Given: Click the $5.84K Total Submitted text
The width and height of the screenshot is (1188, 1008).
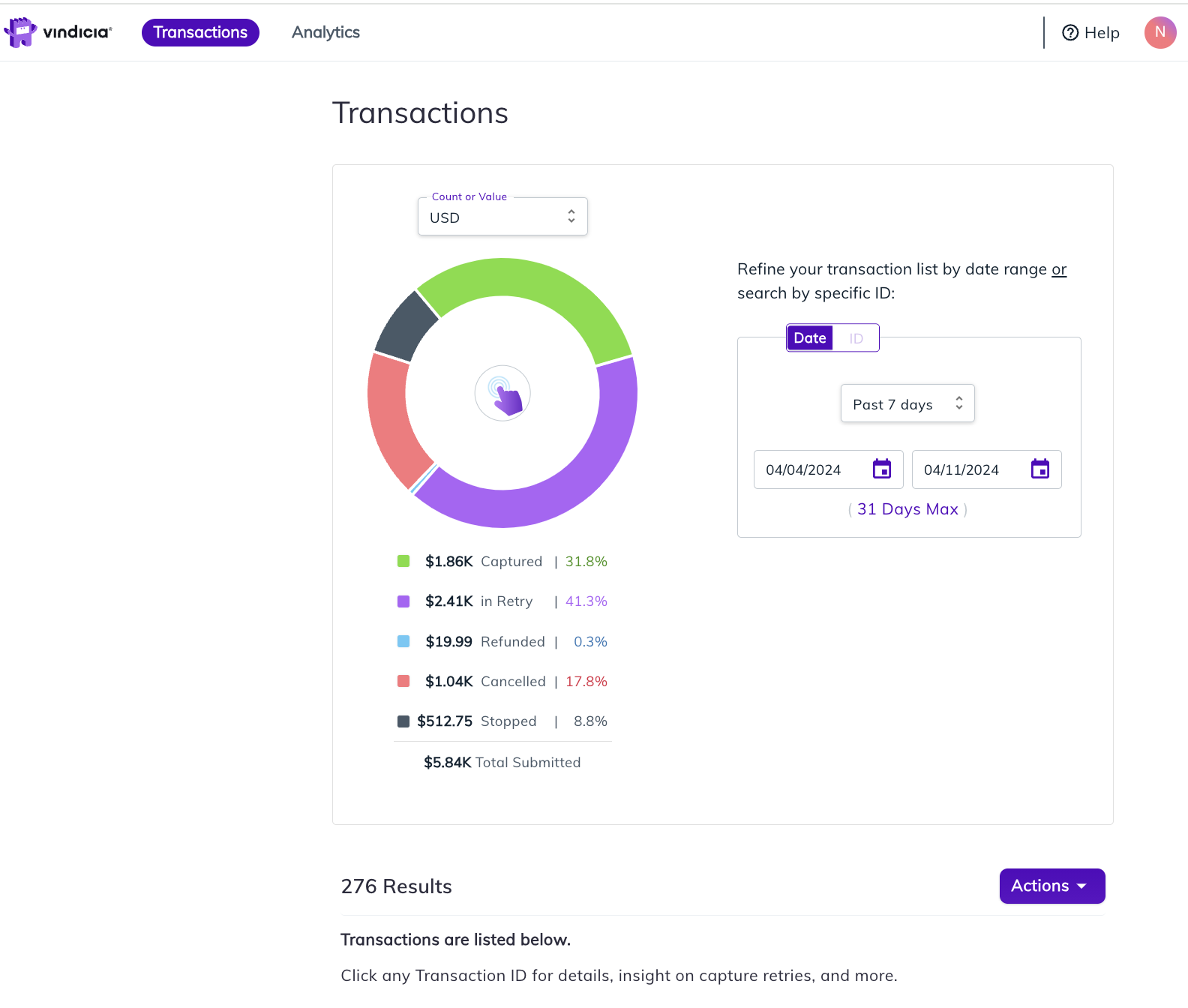Looking at the screenshot, I should 502,763.
